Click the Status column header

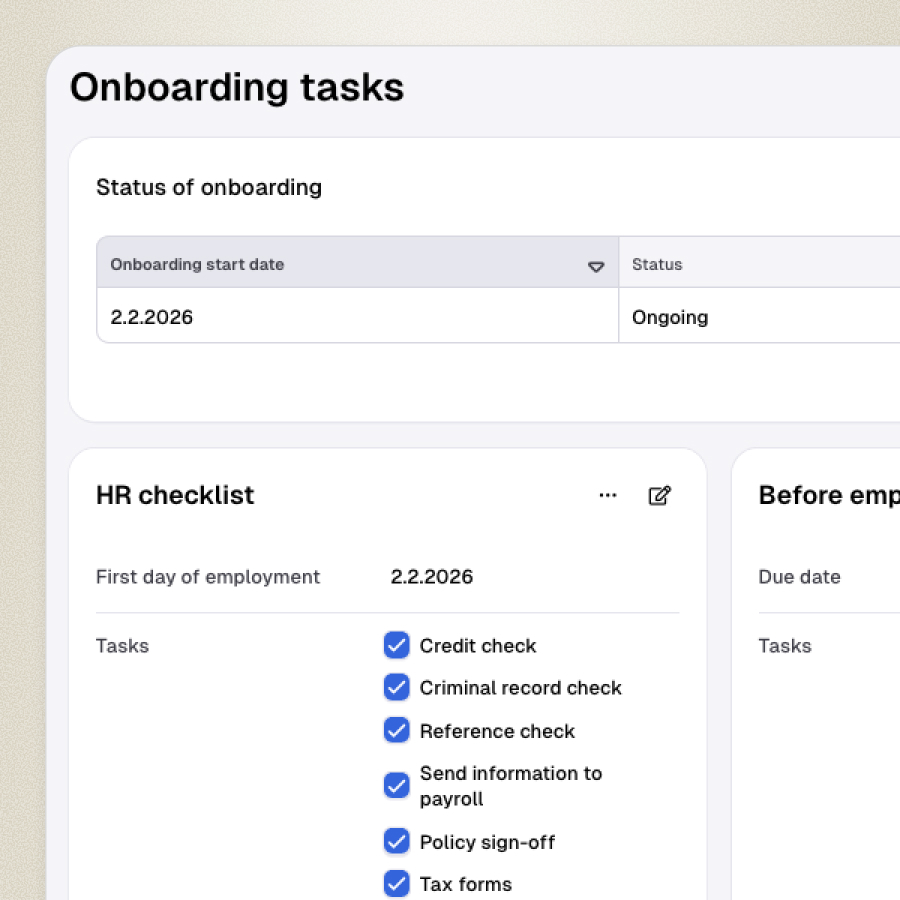pyautogui.click(x=657, y=264)
